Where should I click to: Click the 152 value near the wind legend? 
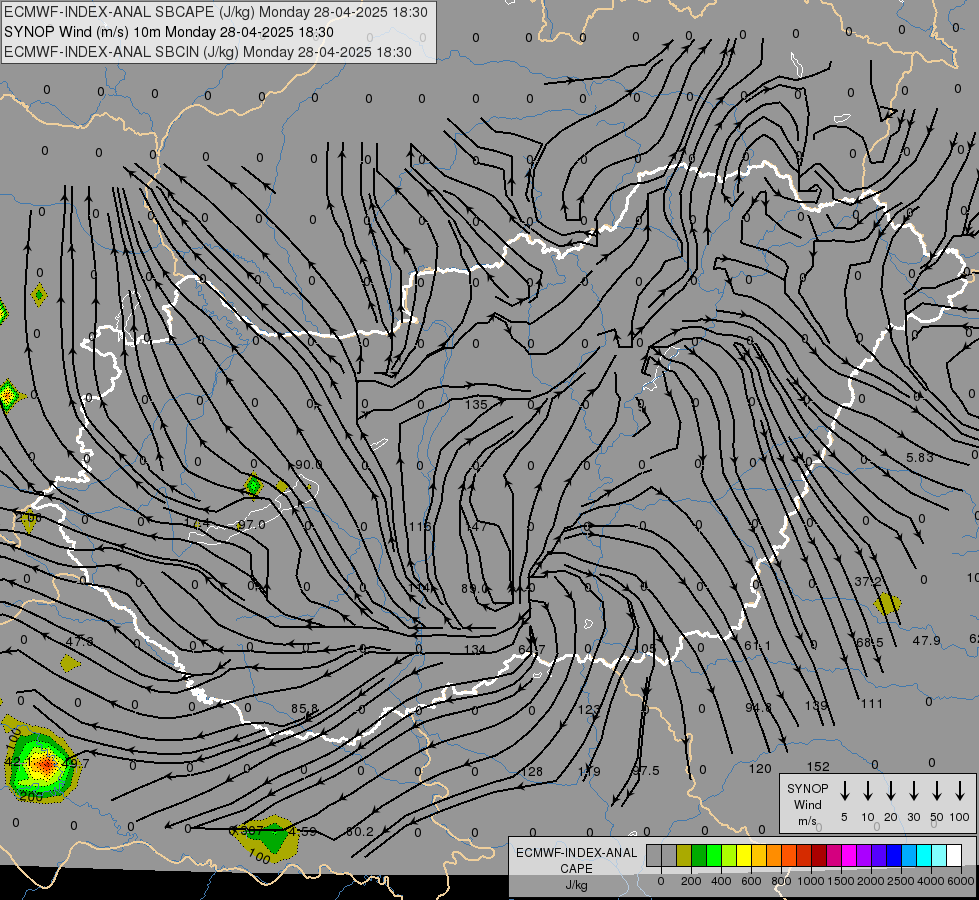tap(818, 766)
